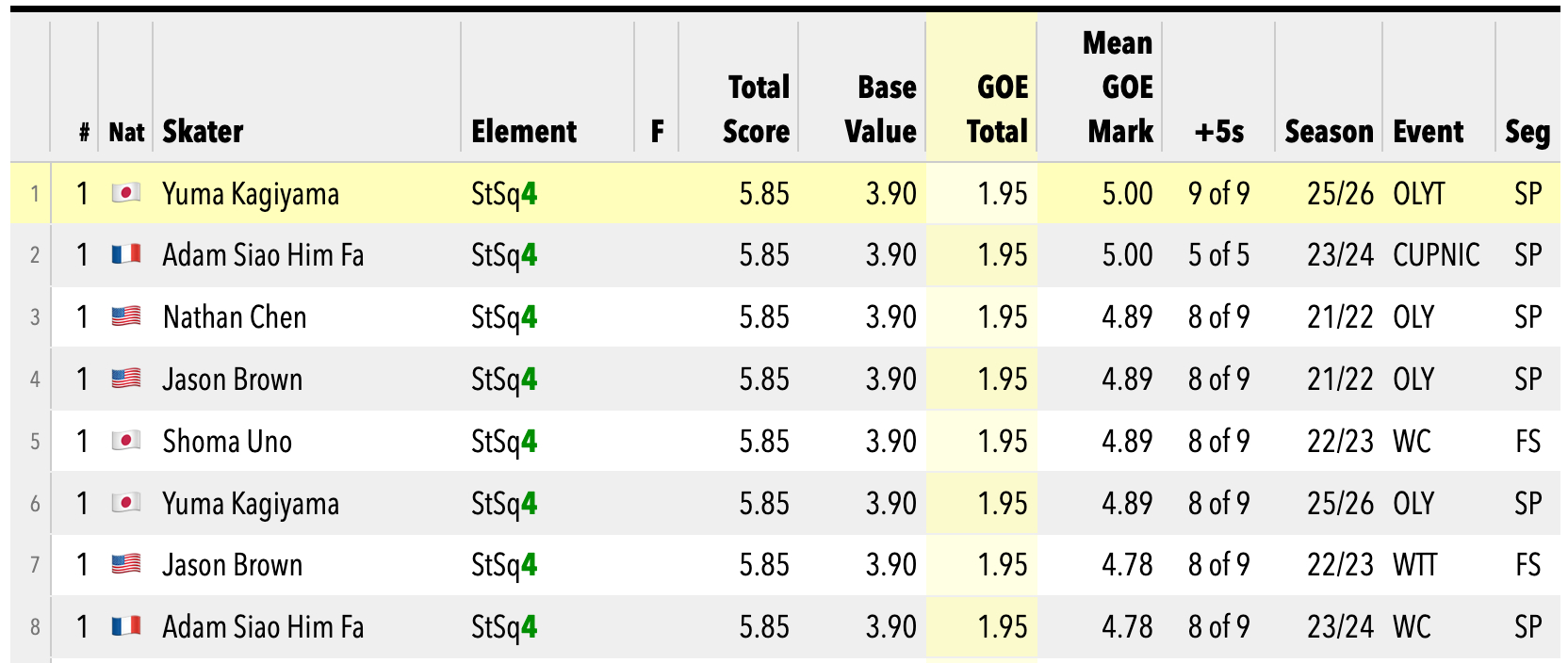1568x663 pixels.
Task: Sort by the GOE Total column header
Action: (x=997, y=109)
